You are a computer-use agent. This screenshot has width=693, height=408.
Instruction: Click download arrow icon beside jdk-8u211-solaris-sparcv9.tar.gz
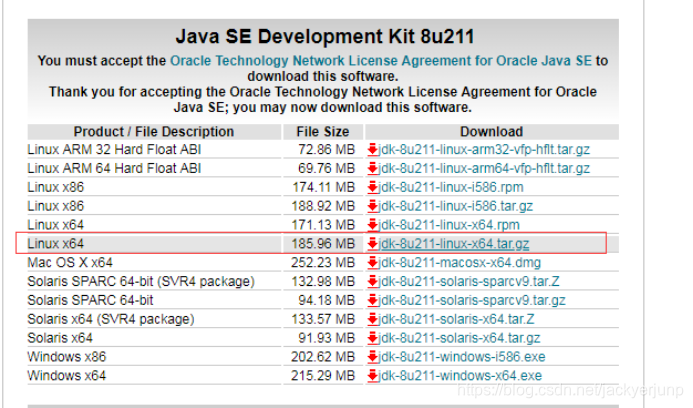373,300
